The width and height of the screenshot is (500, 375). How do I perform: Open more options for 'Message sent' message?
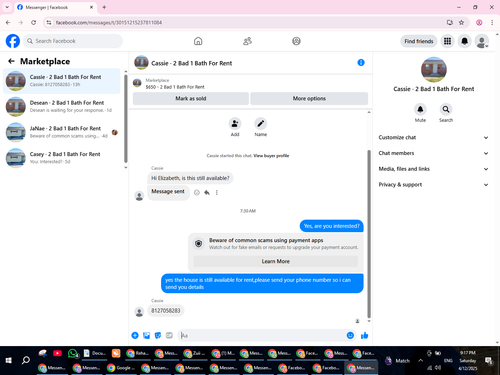pos(217,192)
